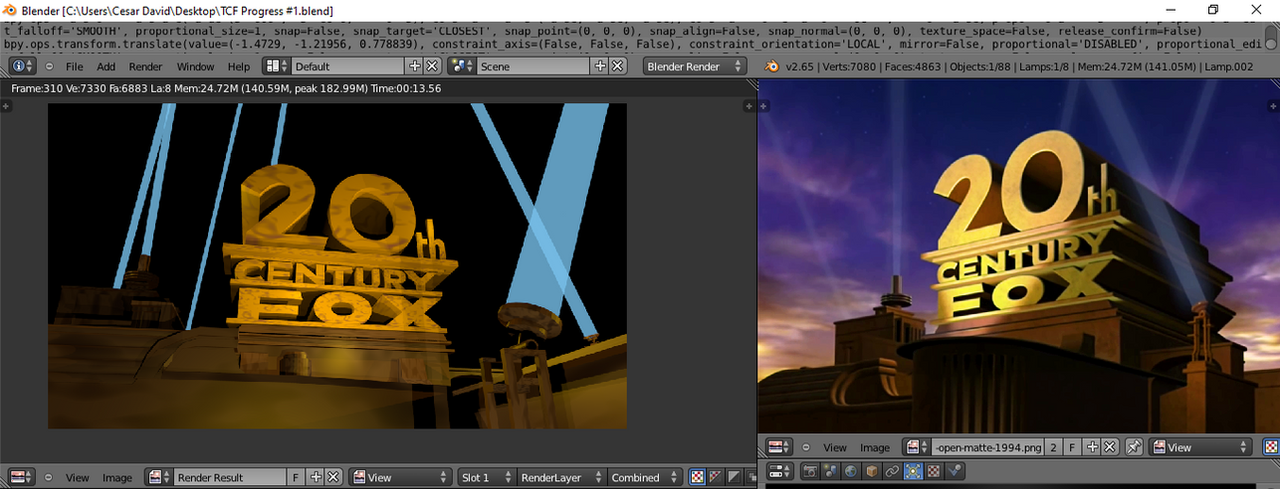Viewport: 1280px width, 489px height.
Task: Open right editor View mode dropdown
Action: [1202, 447]
